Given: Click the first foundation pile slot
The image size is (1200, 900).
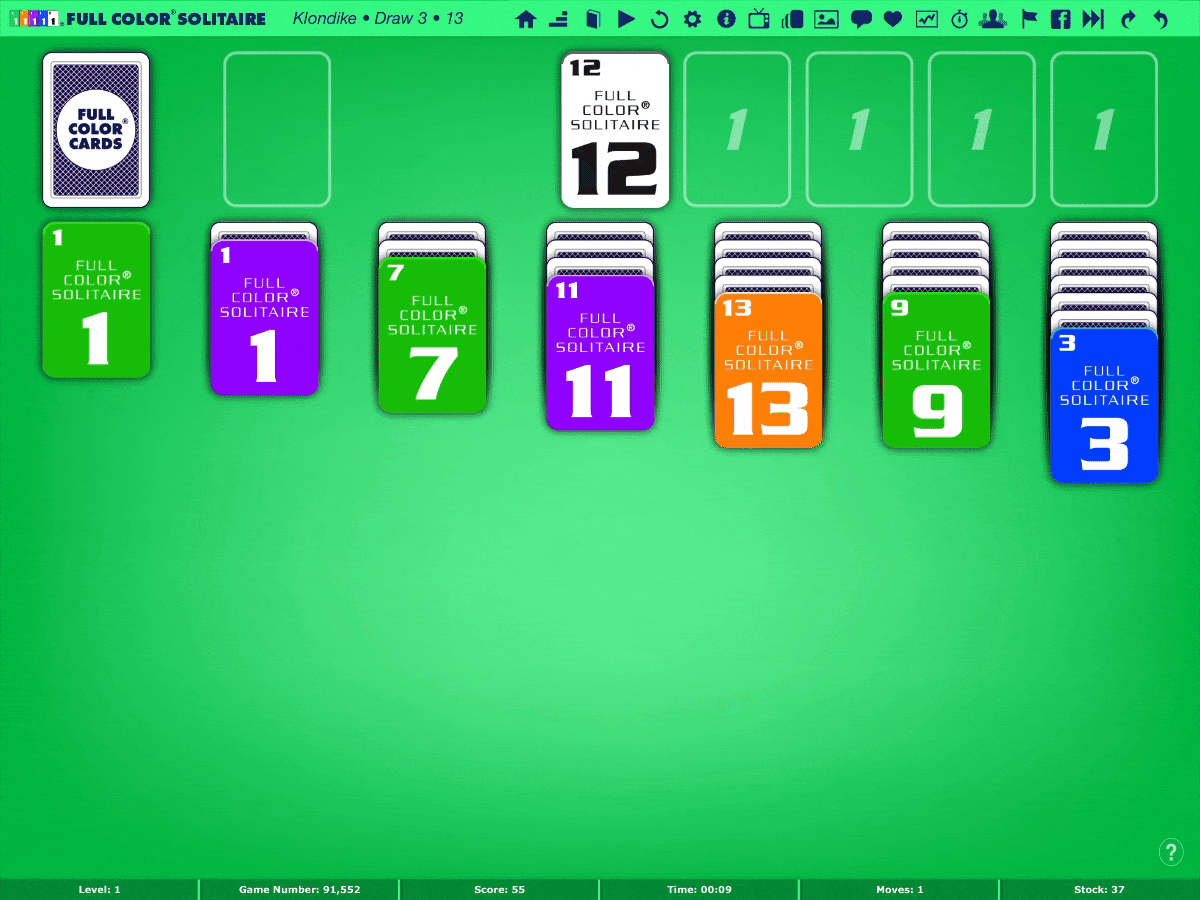Looking at the screenshot, I should click(x=737, y=130).
